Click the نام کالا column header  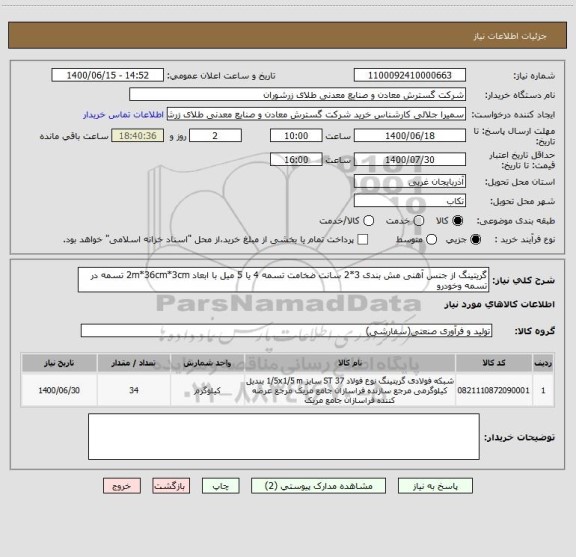click(x=350, y=363)
